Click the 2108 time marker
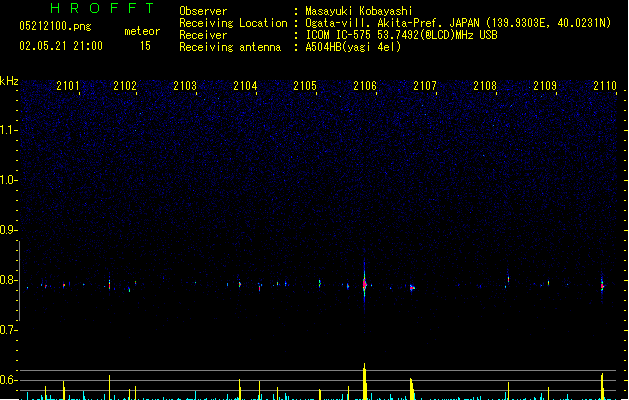The image size is (629, 400). 485,86
